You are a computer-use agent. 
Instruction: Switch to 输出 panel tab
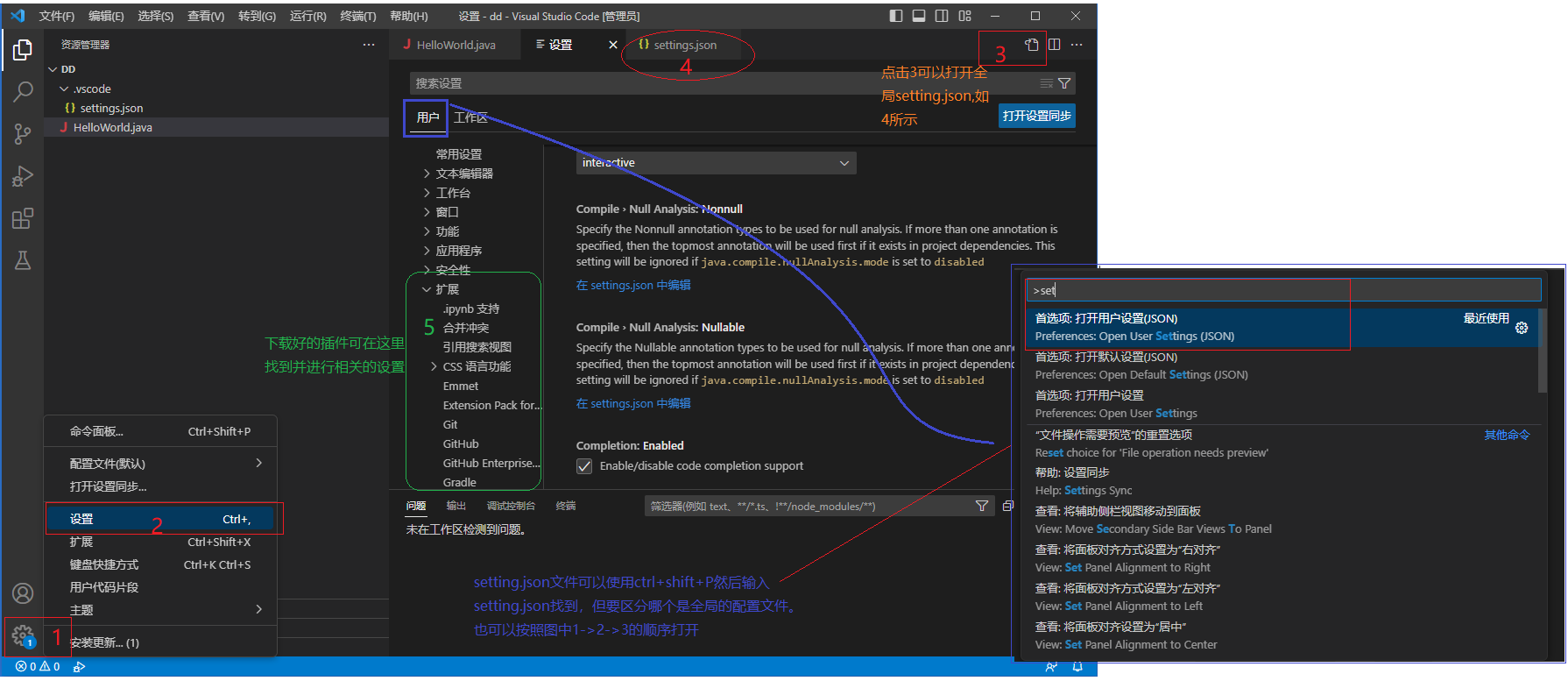point(456,506)
